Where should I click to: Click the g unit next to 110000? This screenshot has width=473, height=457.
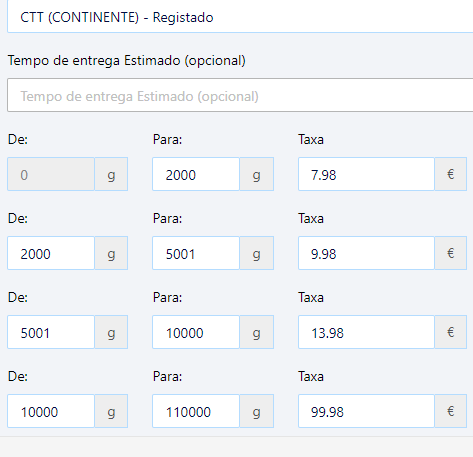tap(257, 411)
